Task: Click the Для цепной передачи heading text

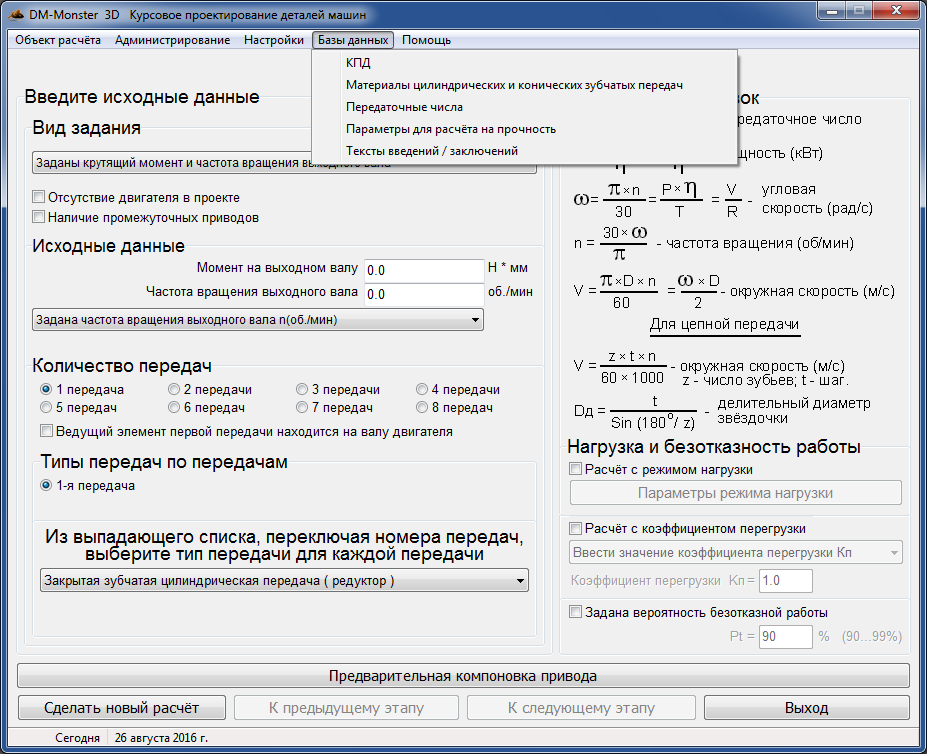Action: pos(724,325)
